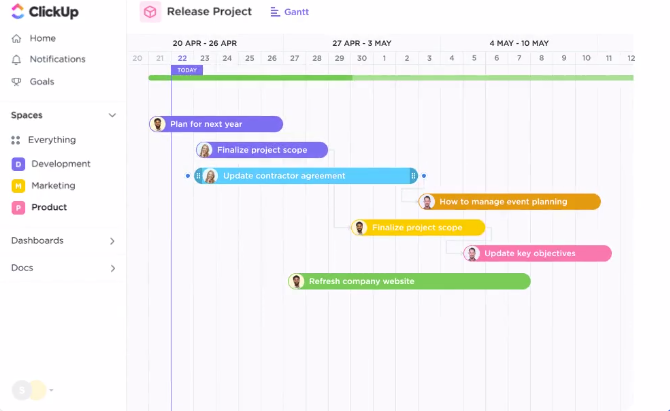The width and height of the screenshot is (670, 411).
Task: Click the Release Project cube icon
Action: 150,12
